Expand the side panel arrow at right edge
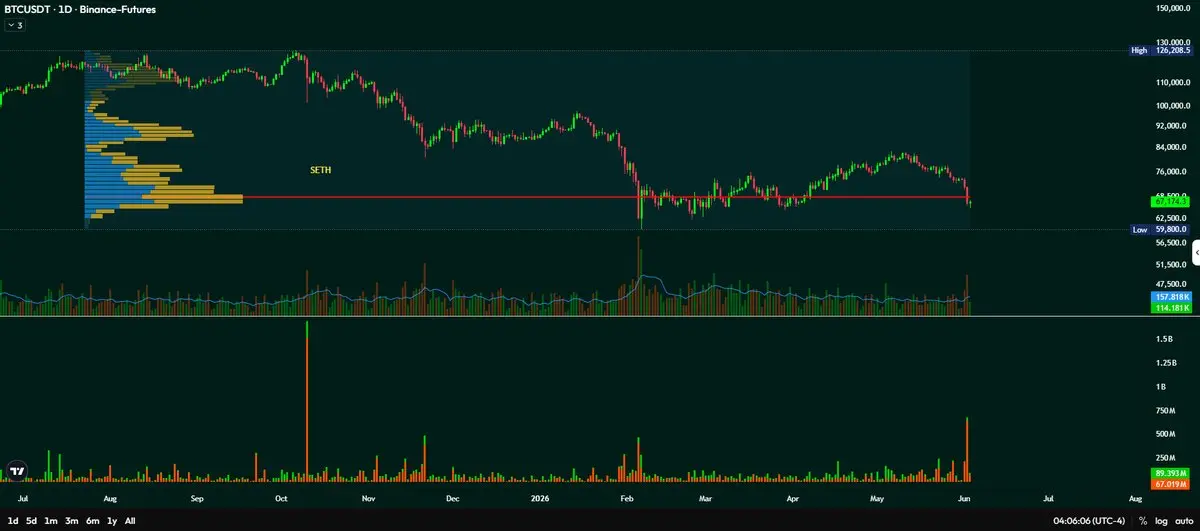This screenshot has width=1200, height=531. pos(1194,254)
